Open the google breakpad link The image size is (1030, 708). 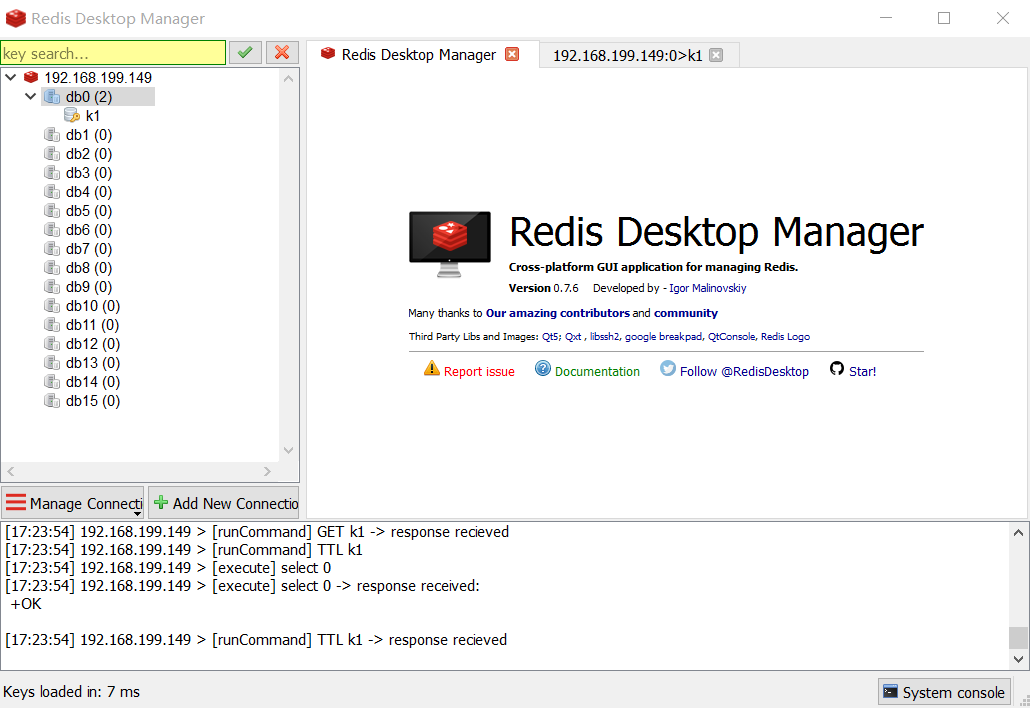tap(663, 337)
